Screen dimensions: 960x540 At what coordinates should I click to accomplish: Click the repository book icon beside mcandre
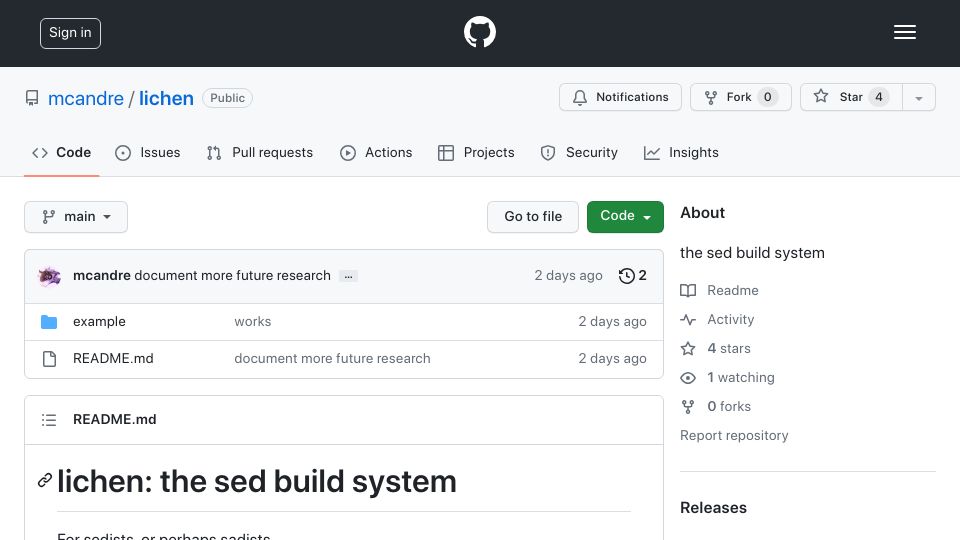tap(32, 98)
